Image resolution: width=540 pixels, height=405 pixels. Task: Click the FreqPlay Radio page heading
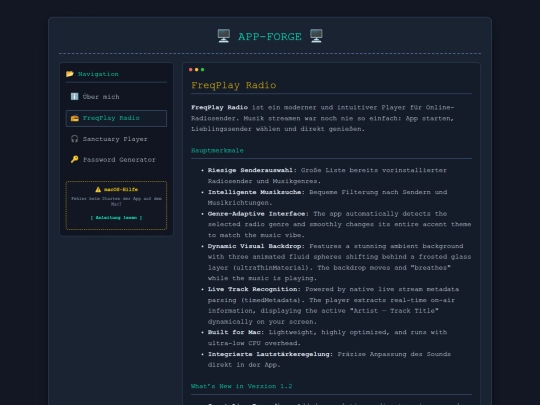point(234,85)
